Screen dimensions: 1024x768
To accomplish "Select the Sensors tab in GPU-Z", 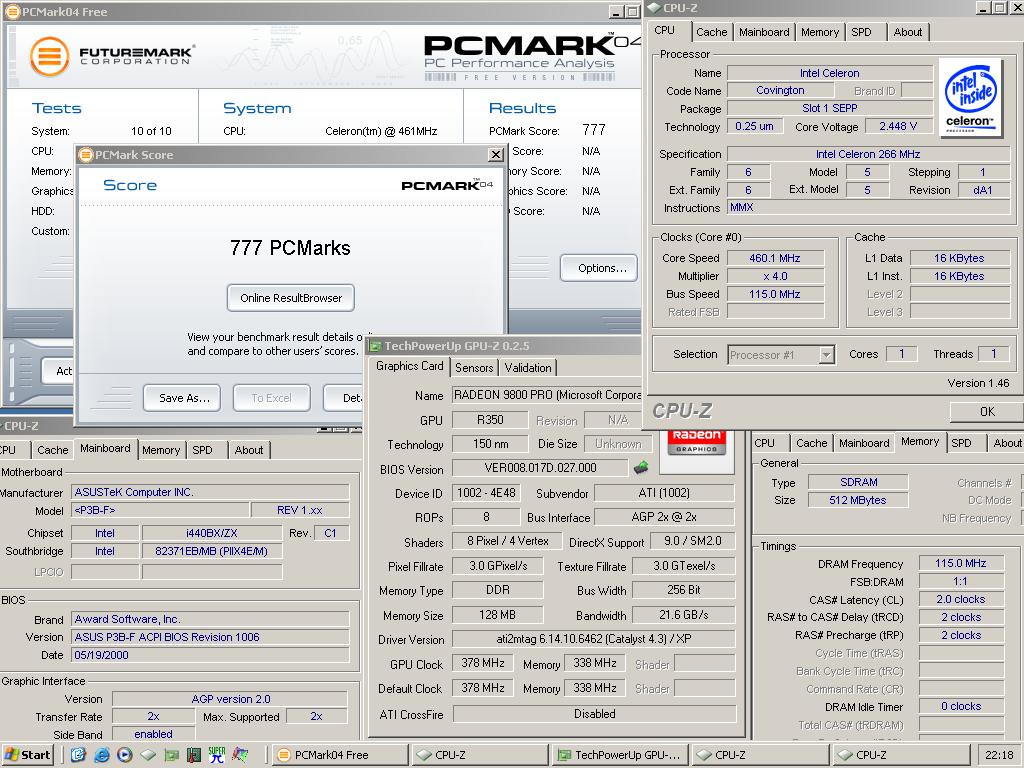I will coord(474,368).
